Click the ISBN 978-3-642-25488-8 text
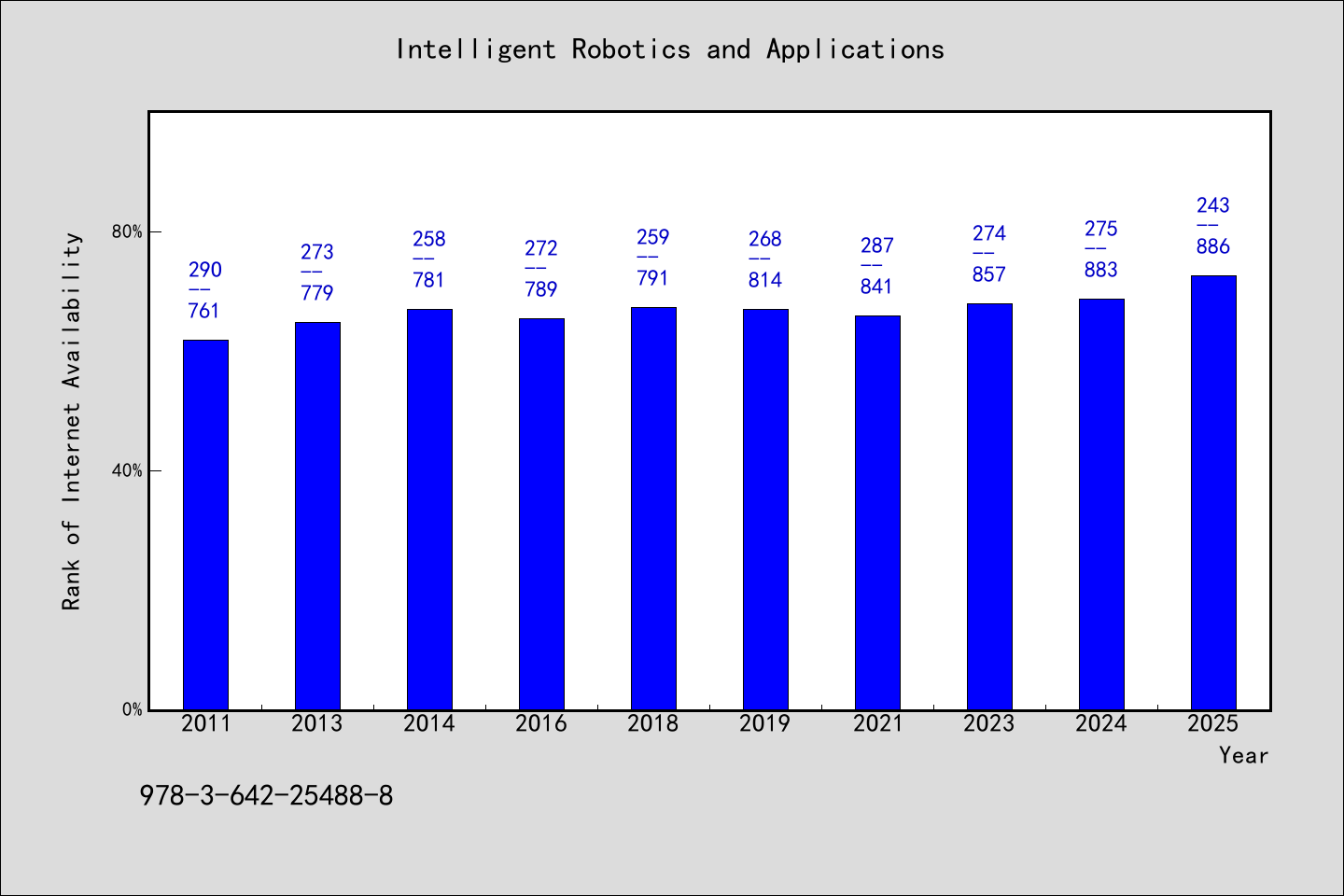 point(266,796)
